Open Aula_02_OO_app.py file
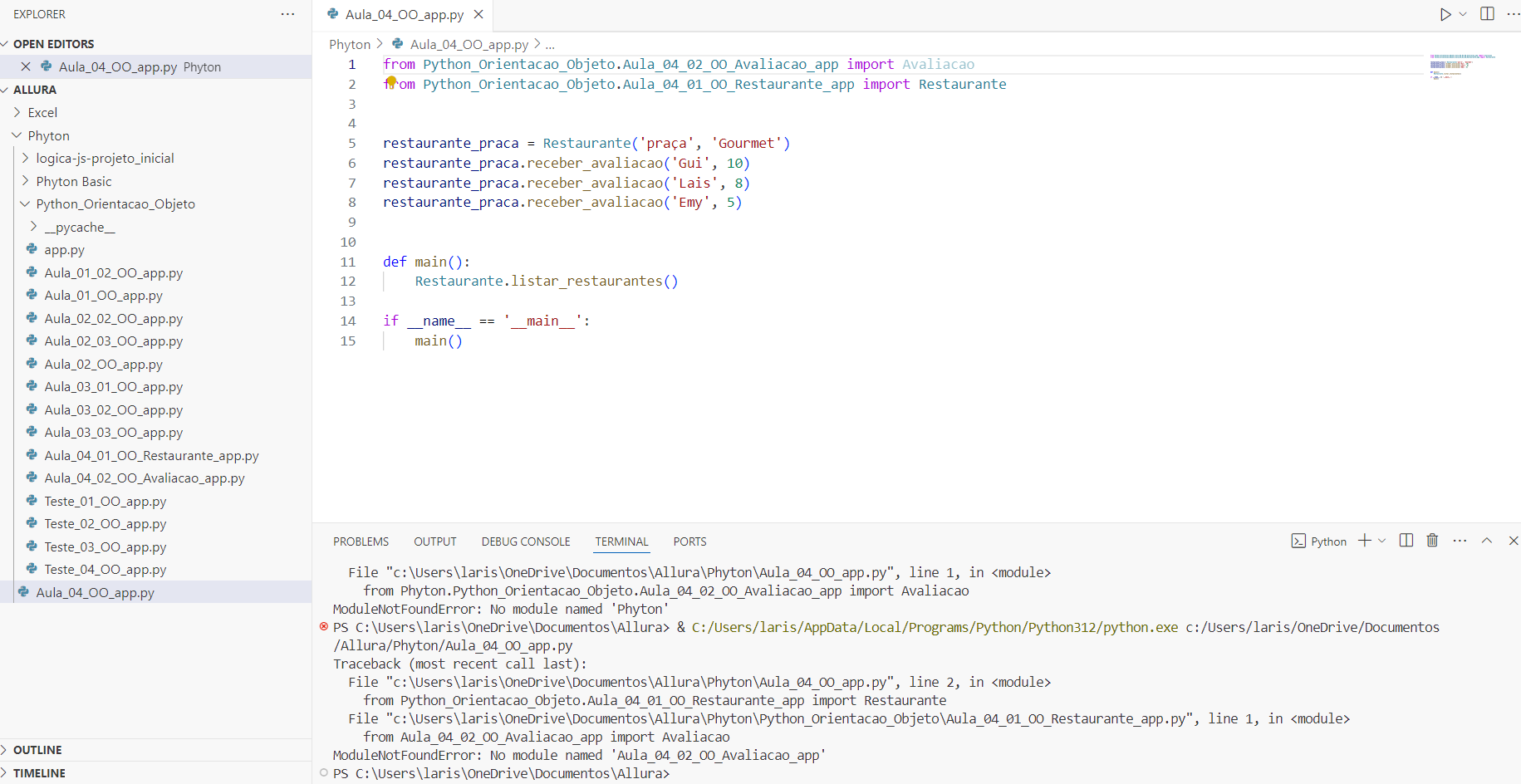This screenshot has width=1521, height=784. [x=103, y=364]
